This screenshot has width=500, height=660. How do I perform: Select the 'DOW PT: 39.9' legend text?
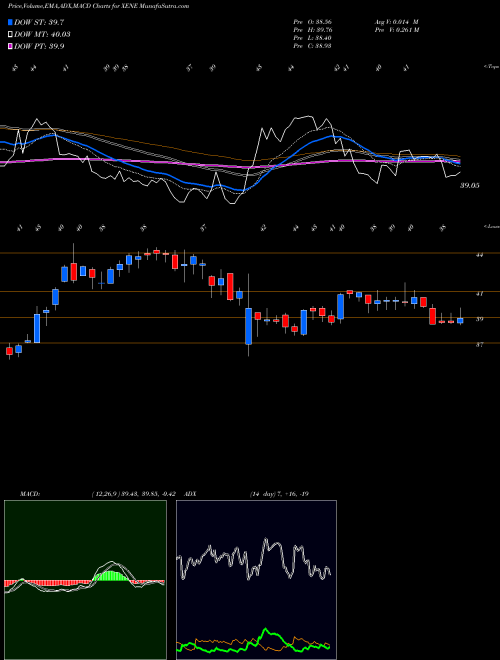pos(39,46)
